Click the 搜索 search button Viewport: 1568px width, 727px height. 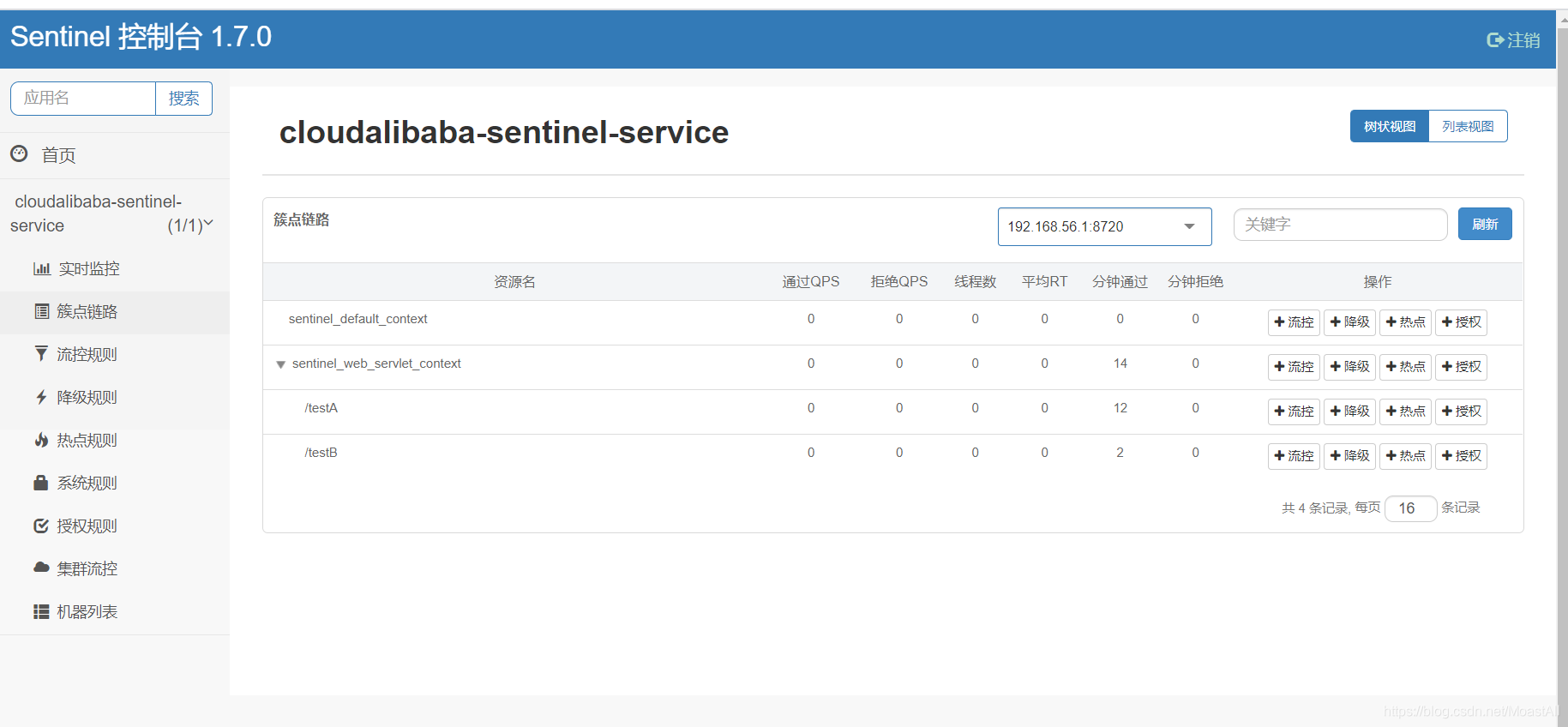[x=183, y=99]
